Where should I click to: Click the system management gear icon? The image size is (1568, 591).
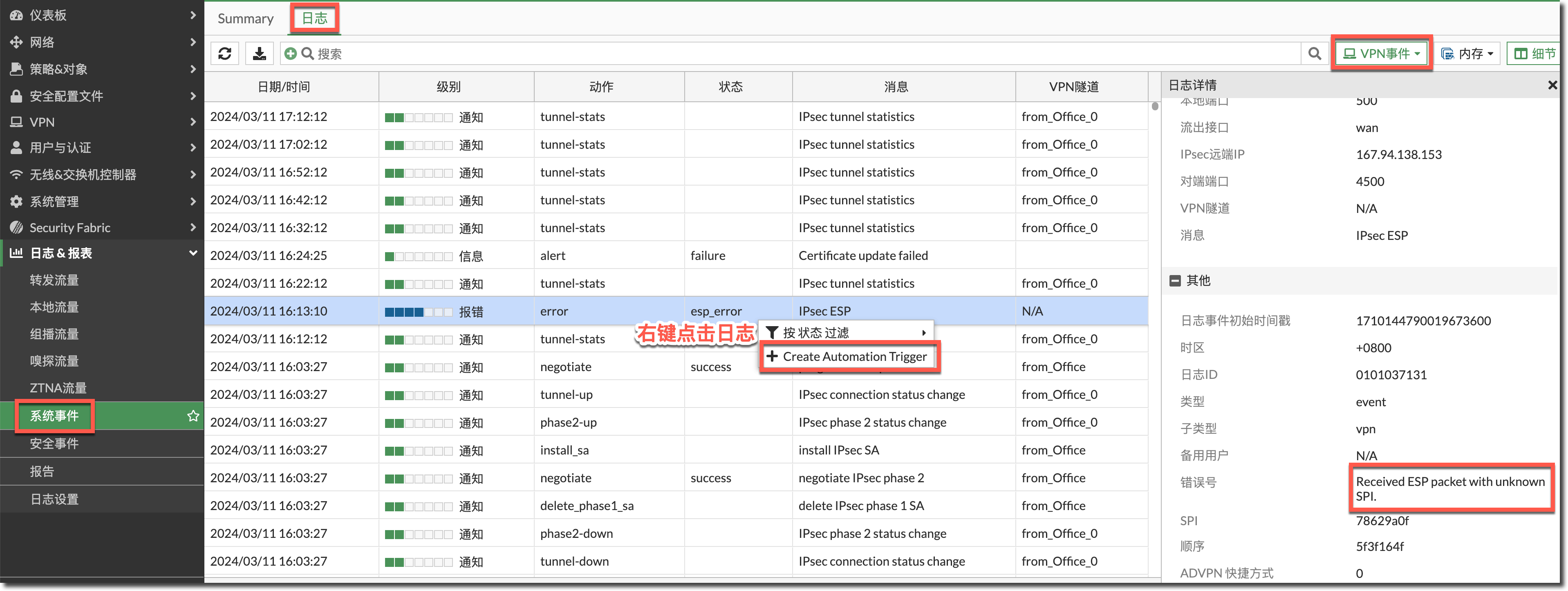[16, 201]
